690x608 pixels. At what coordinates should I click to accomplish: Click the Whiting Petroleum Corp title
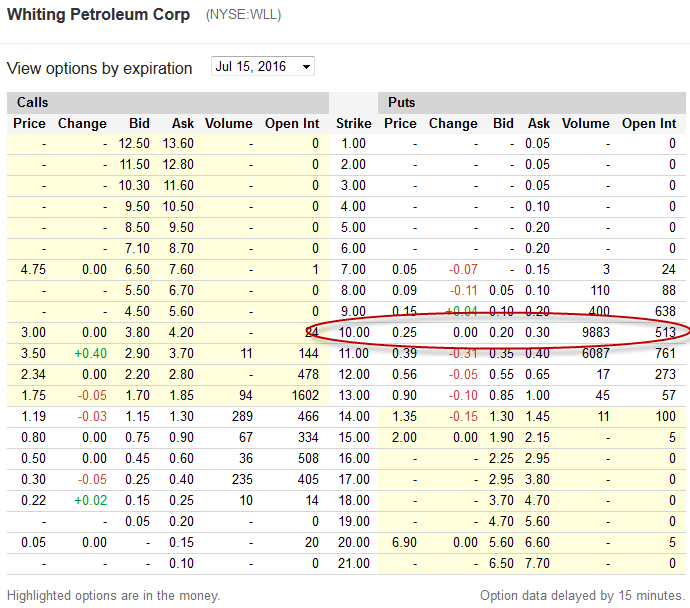pos(99,15)
